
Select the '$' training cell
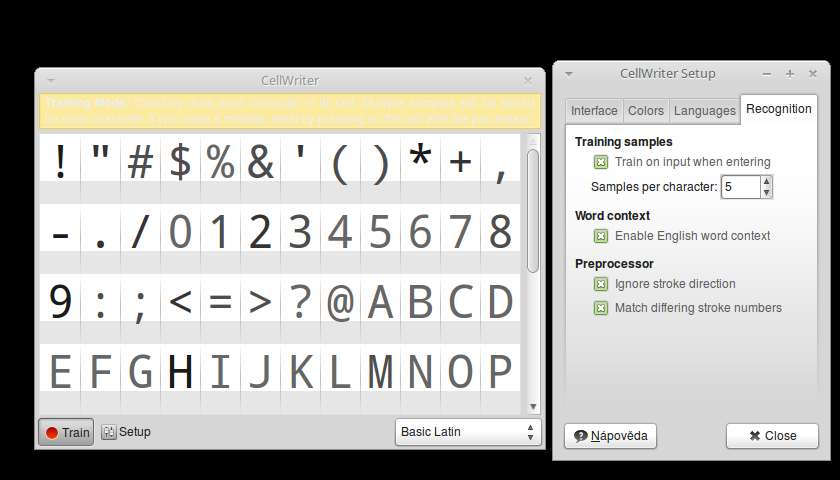point(181,167)
